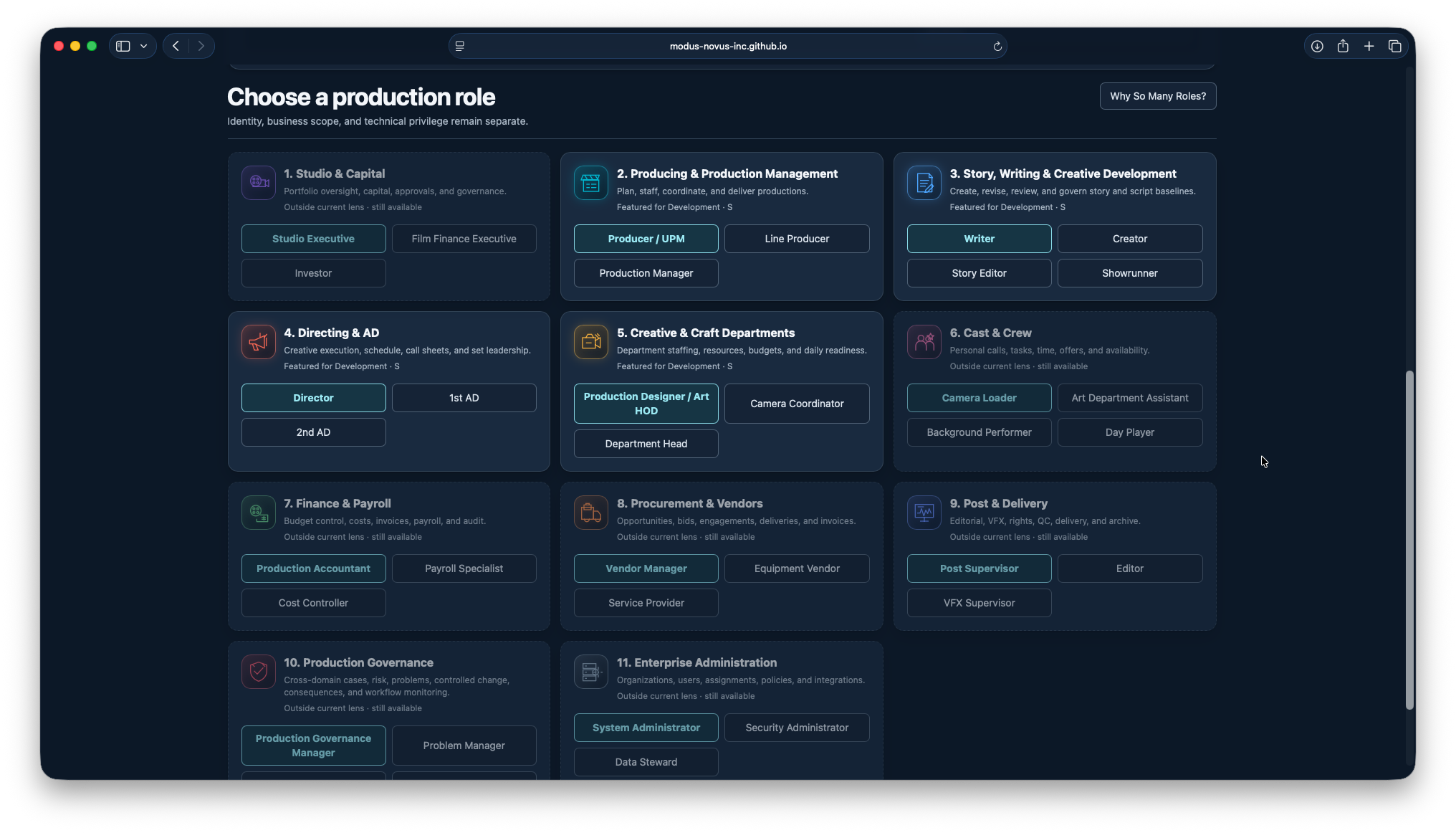This screenshot has height=833, width=1456.
Task: Click the Cast & Crew people icon
Action: (x=924, y=341)
